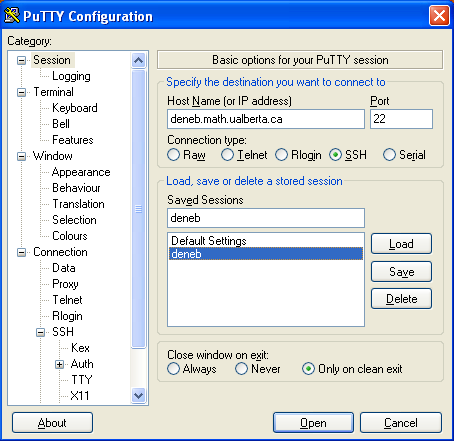Click the Load button

click(401, 244)
